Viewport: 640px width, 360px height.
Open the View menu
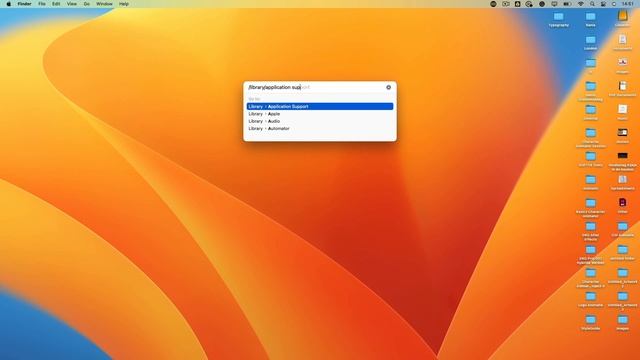point(71,4)
